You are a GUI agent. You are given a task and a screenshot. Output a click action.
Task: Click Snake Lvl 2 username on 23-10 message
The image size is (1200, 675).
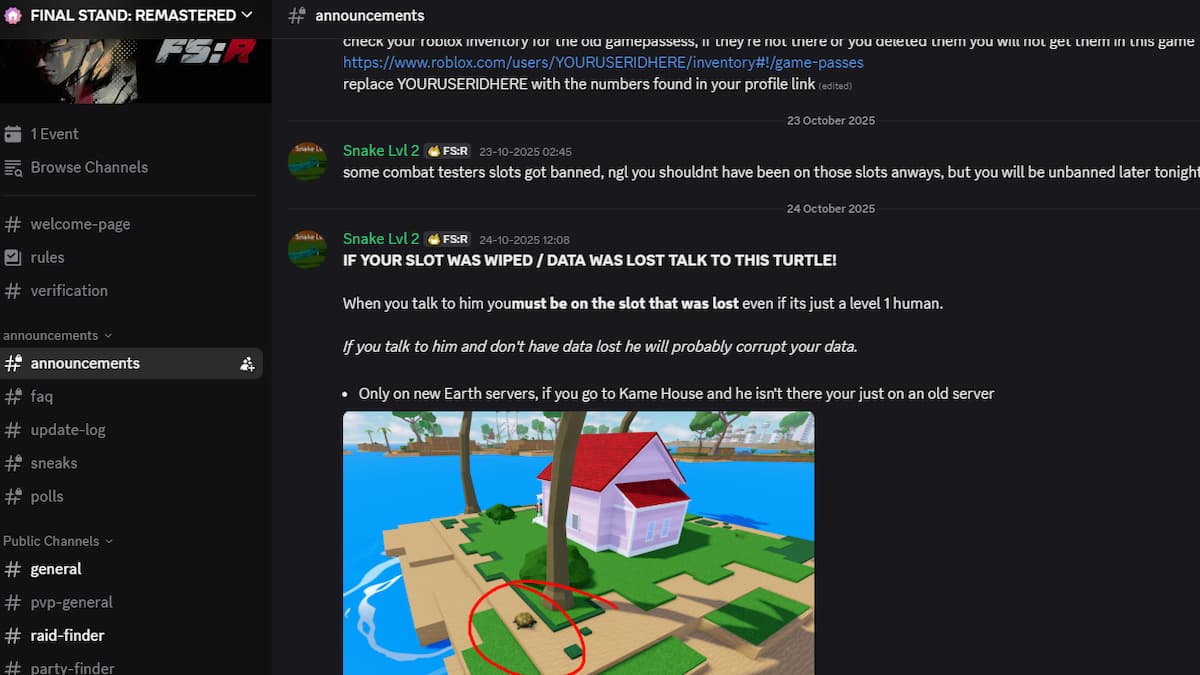(x=381, y=151)
